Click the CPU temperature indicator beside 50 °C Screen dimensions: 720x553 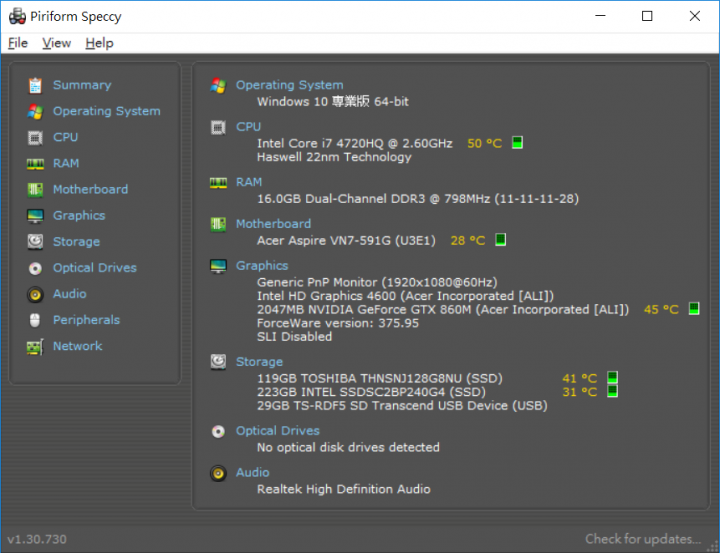(517, 143)
